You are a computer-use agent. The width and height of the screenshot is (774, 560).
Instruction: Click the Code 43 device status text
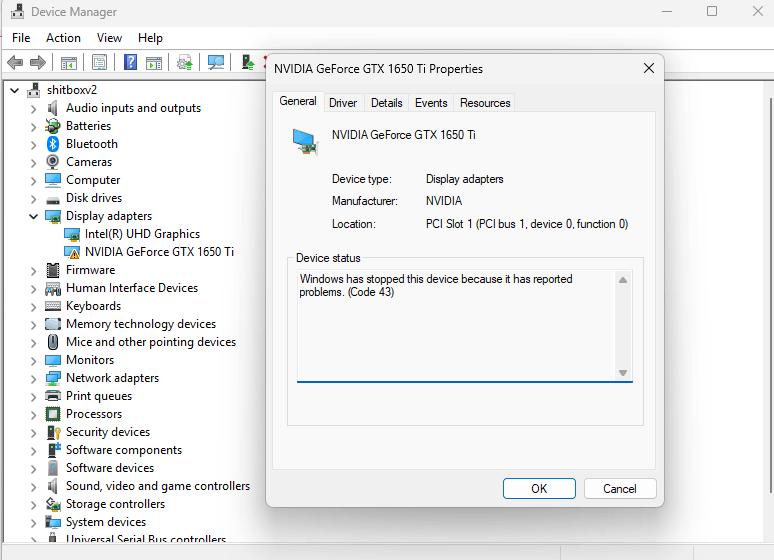[x=436, y=285]
